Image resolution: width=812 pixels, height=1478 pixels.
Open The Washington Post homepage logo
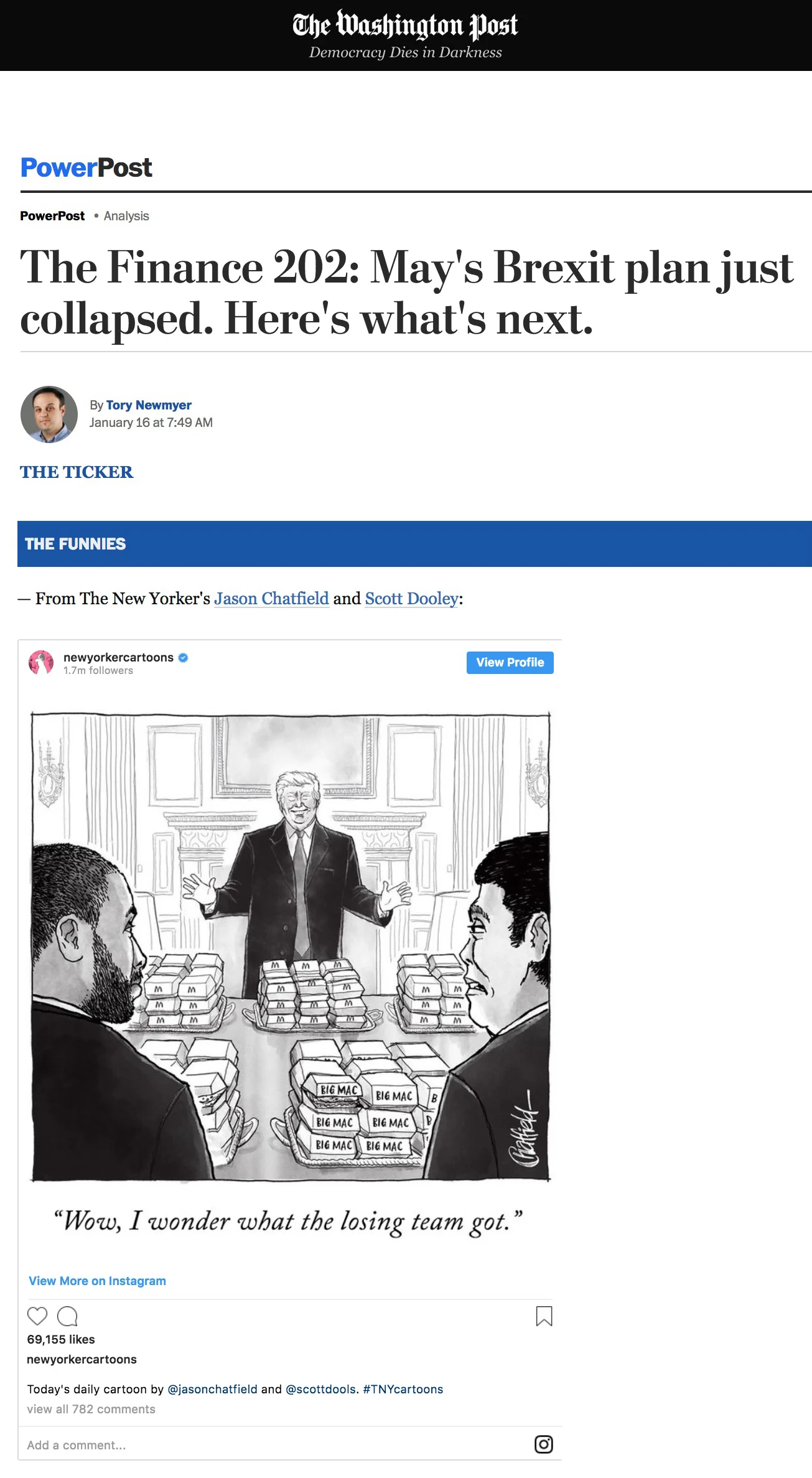point(405,25)
